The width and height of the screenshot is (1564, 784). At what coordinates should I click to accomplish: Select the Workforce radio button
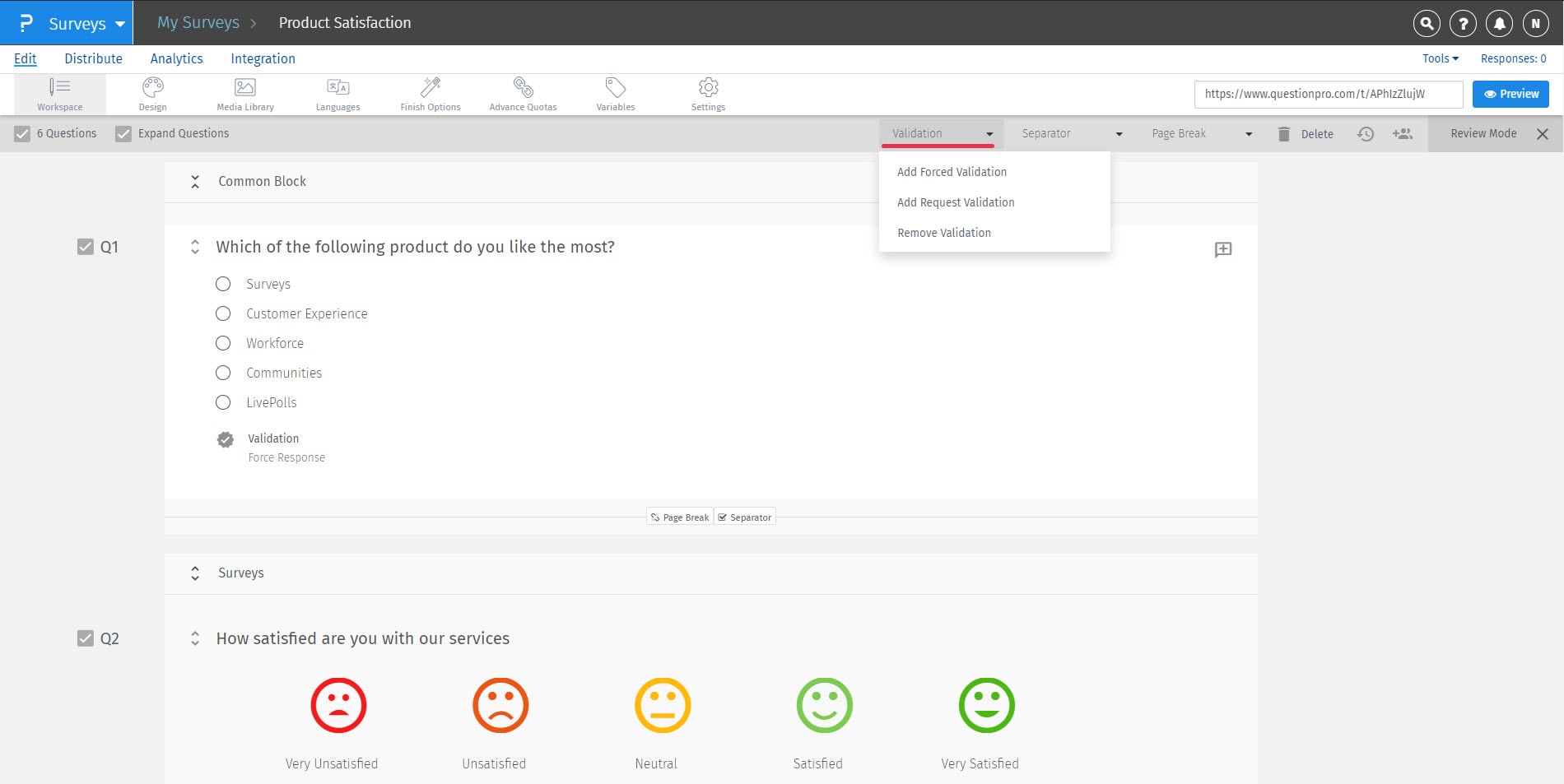click(x=222, y=343)
